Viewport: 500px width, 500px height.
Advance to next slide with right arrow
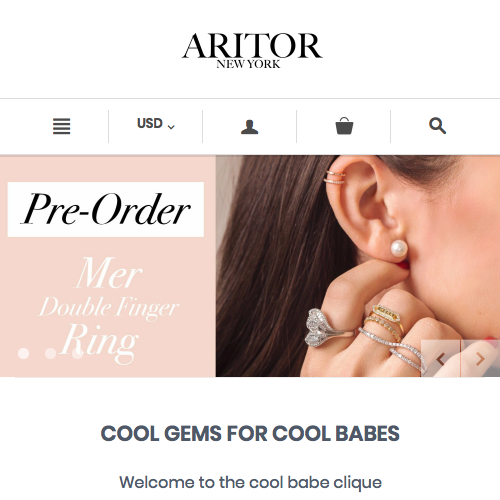click(x=480, y=359)
